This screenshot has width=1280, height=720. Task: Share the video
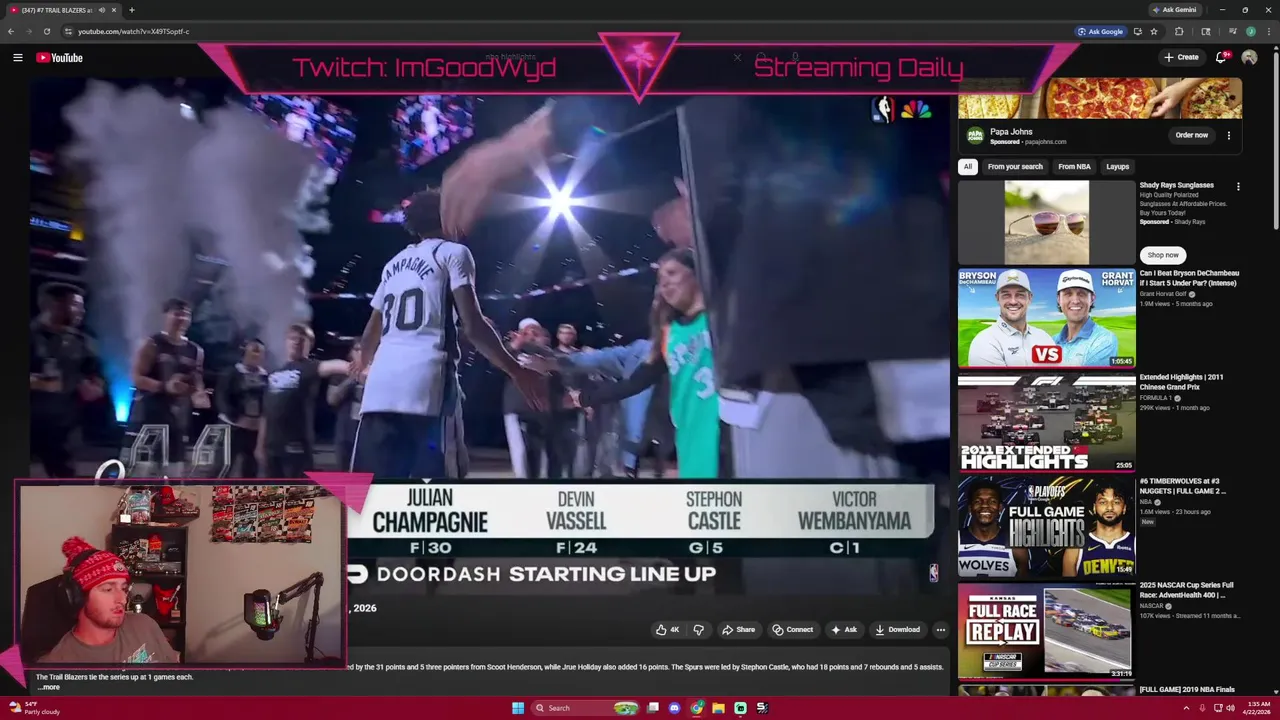pyautogui.click(x=739, y=630)
